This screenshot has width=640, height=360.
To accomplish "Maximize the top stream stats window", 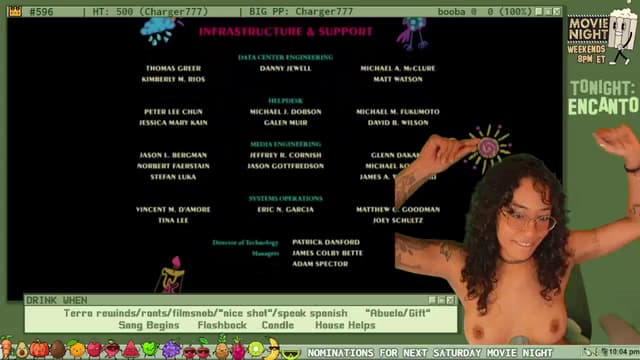I will coord(548,11).
